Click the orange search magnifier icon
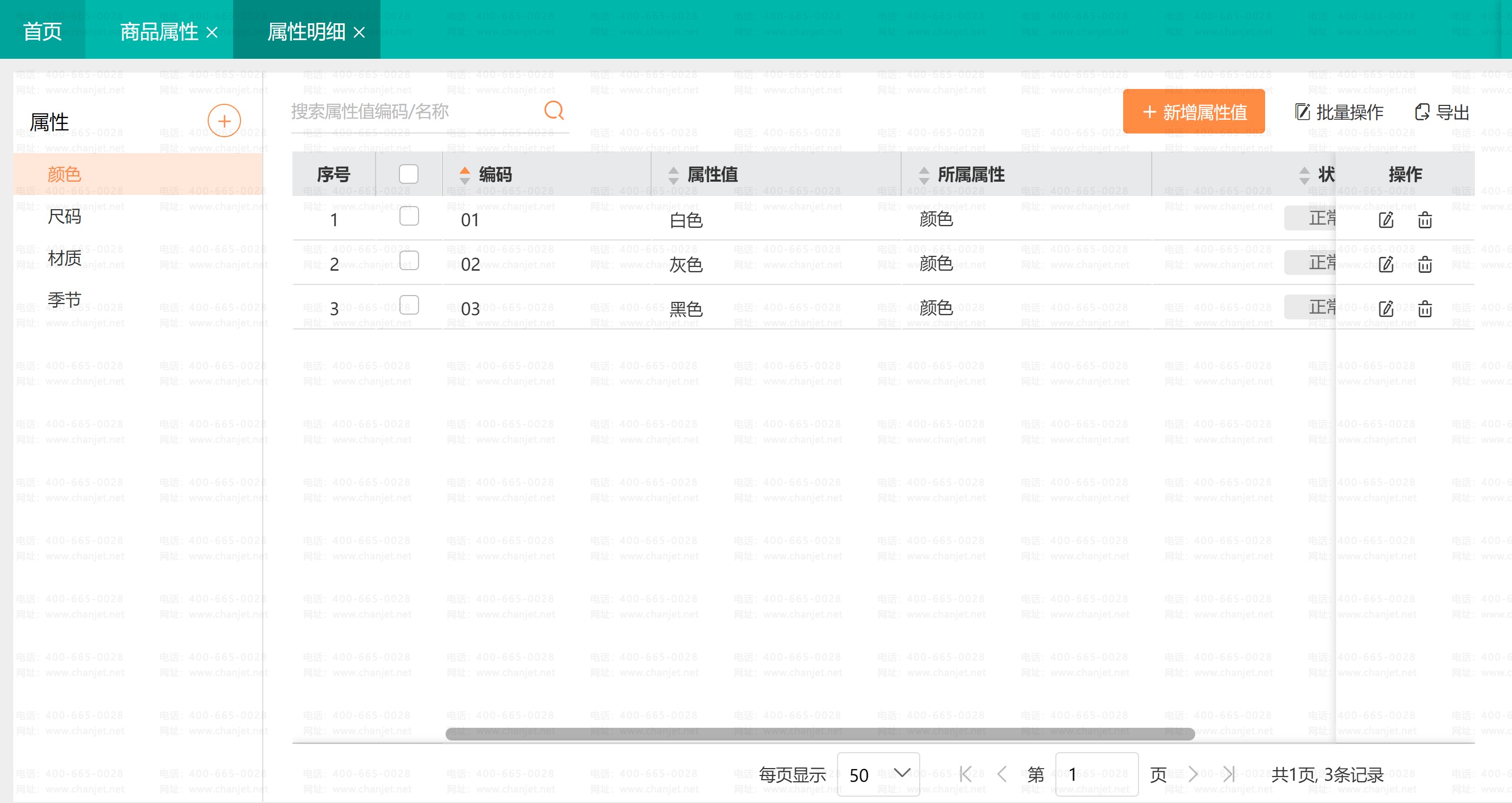This screenshot has height=803, width=1512. point(554,110)
